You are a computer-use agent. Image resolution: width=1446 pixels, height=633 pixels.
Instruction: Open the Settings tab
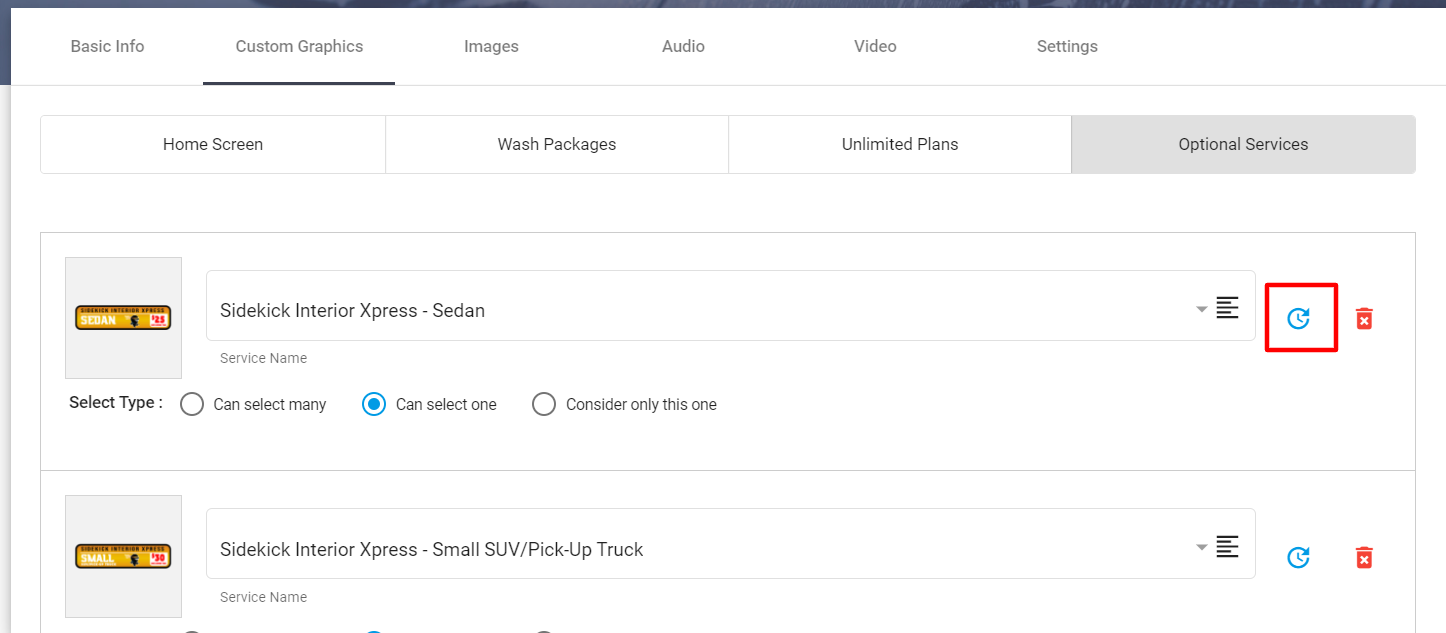[1067, 46]
